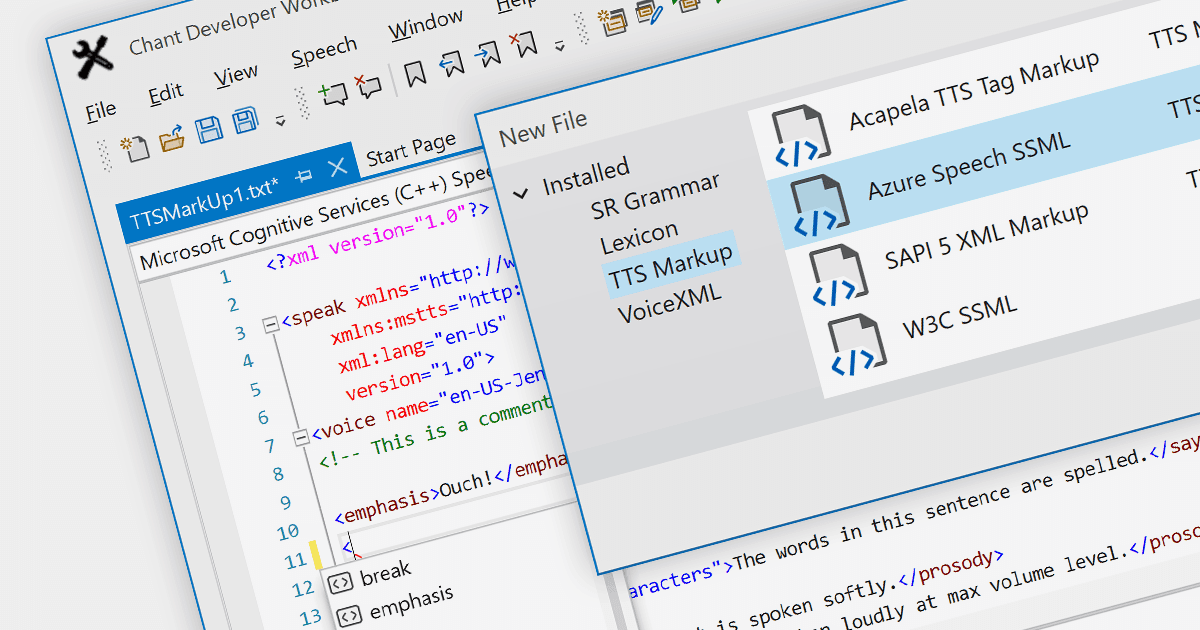Click line number 11 in editor gutter
The image size is (1200, 630).
point(295,561)
